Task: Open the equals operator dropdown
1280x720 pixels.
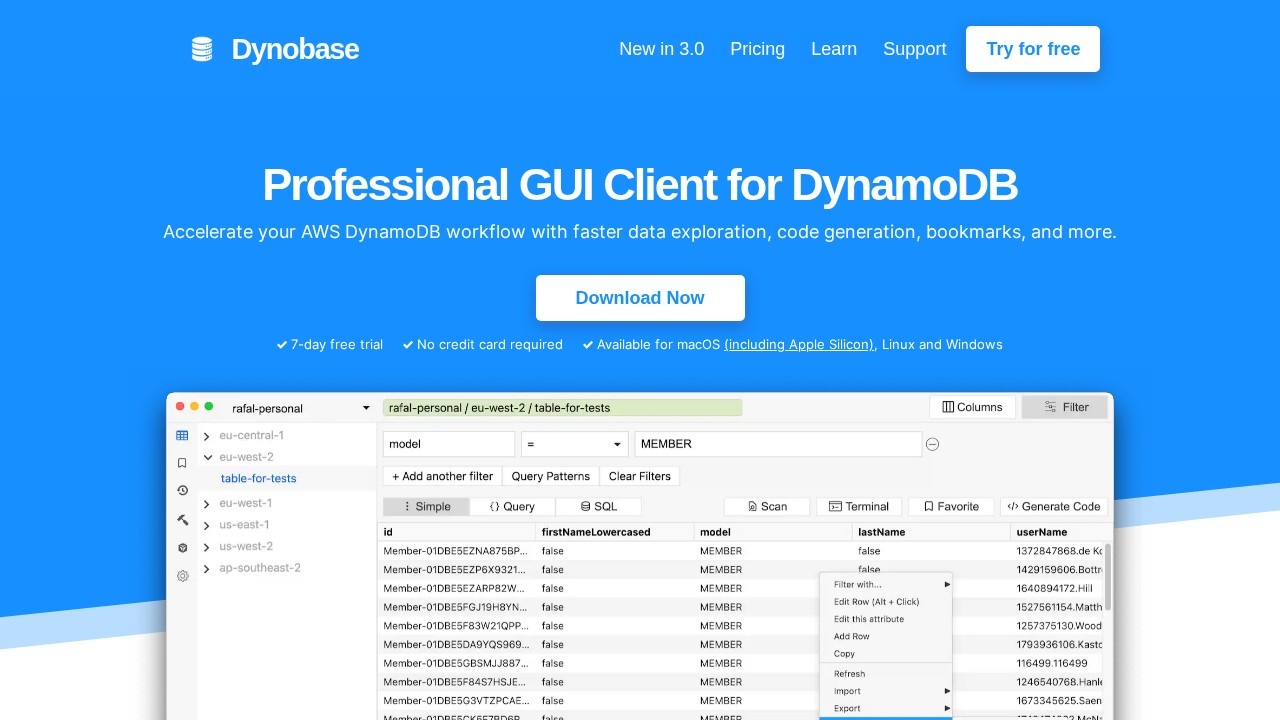Action: [x=574, y=444]
